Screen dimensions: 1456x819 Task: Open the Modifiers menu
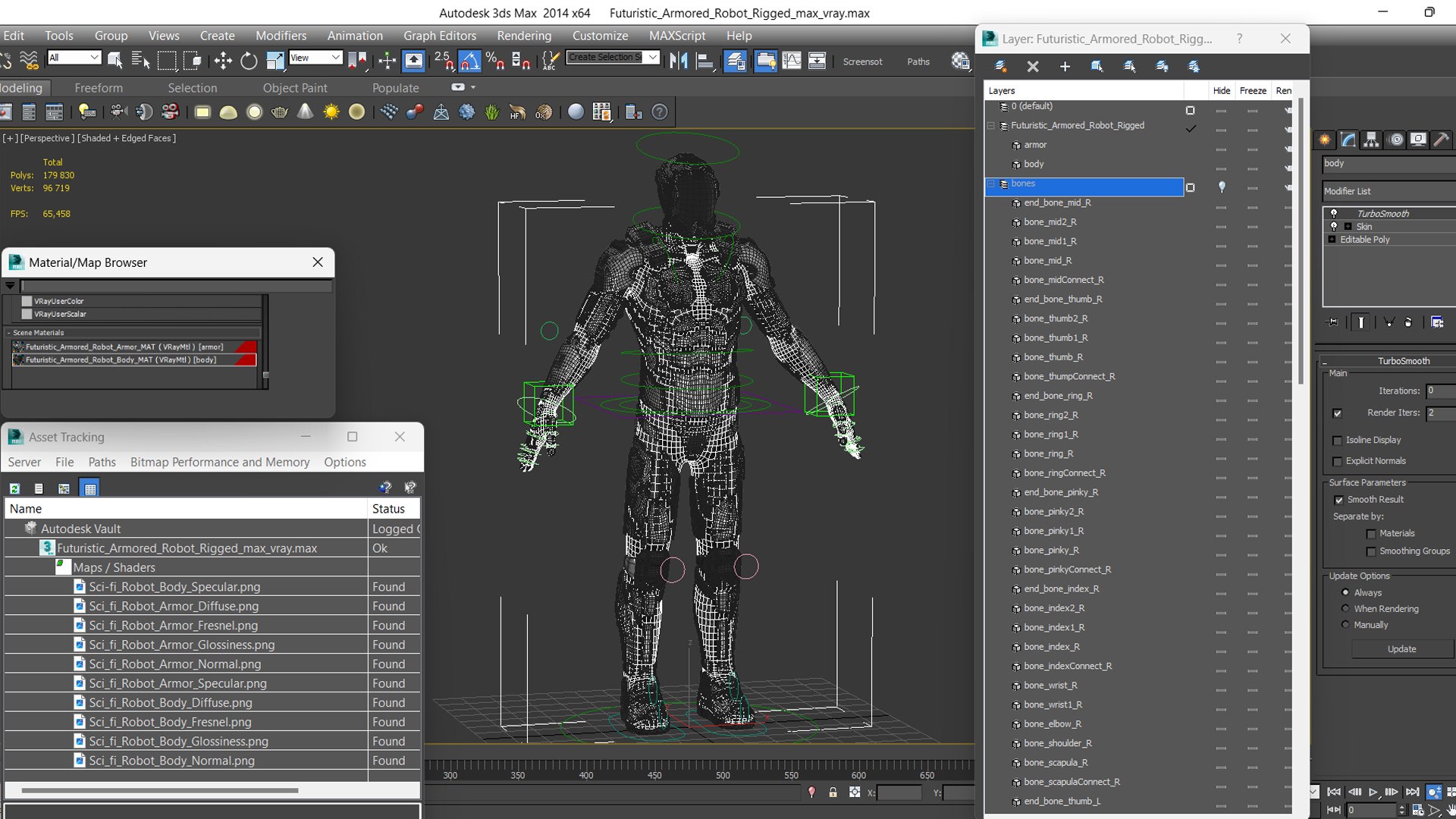pos(281,36)
